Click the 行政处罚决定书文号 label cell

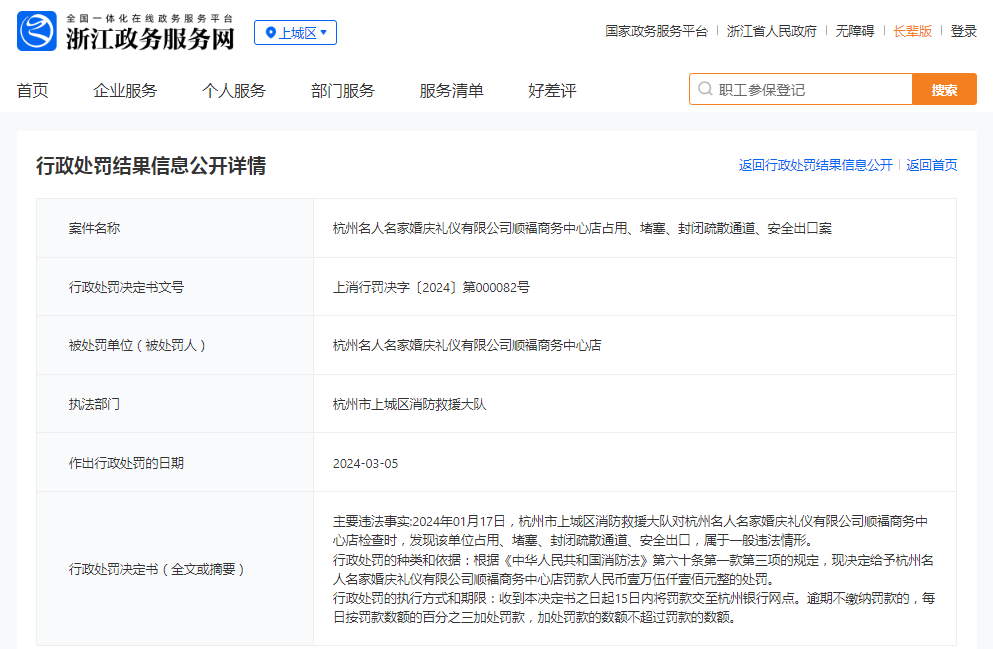[175, 287]
